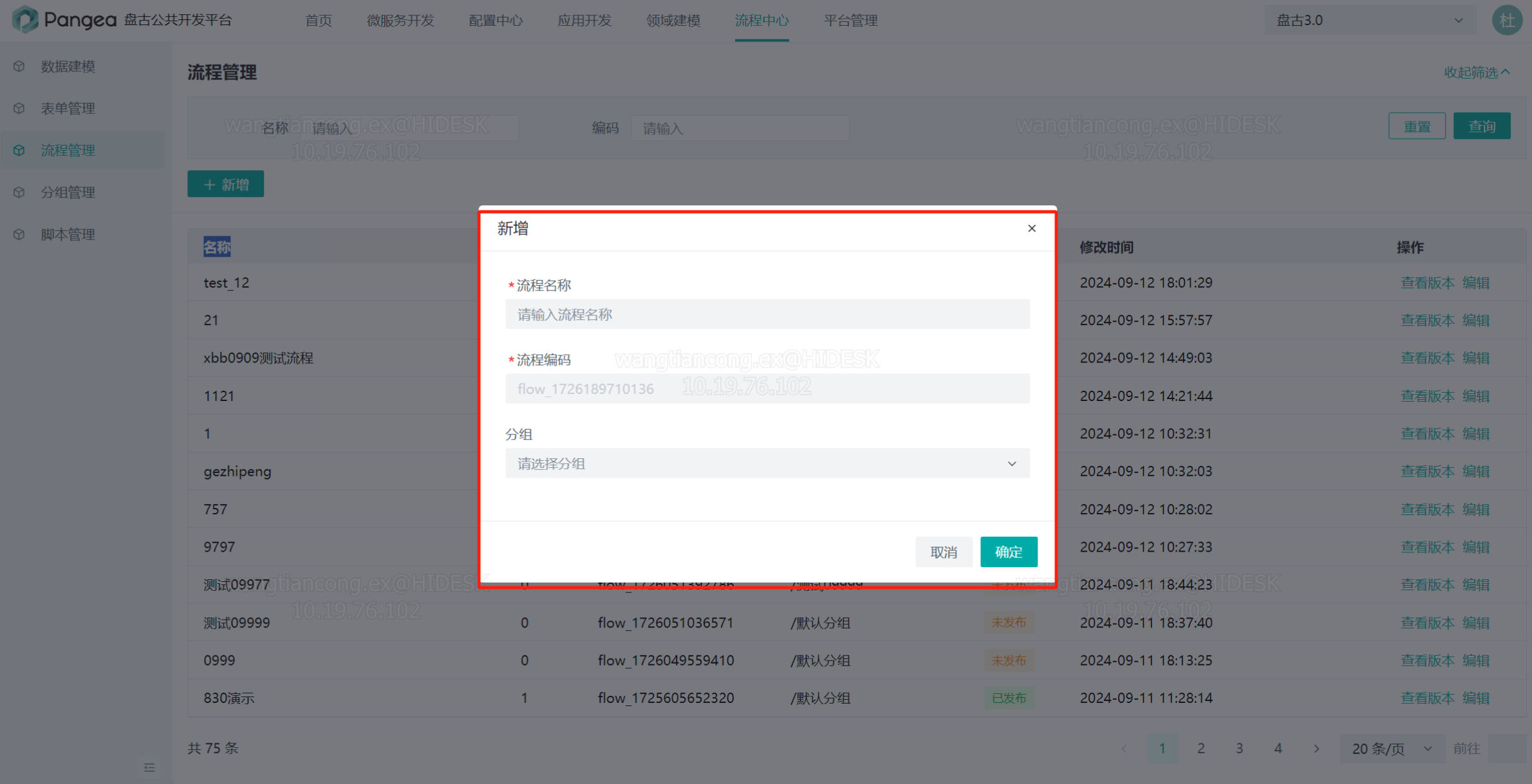The height and width of the screenshot is (784, 1532).
Task: Select the 流程中心 top menu
Action: click(x=762, y=21)
